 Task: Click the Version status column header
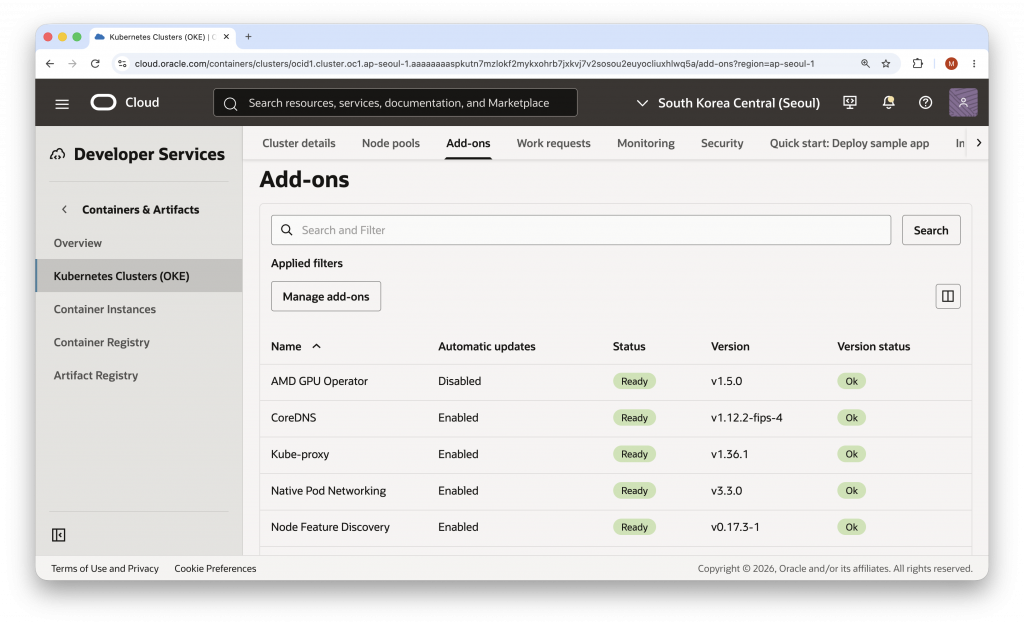(873, 346)
